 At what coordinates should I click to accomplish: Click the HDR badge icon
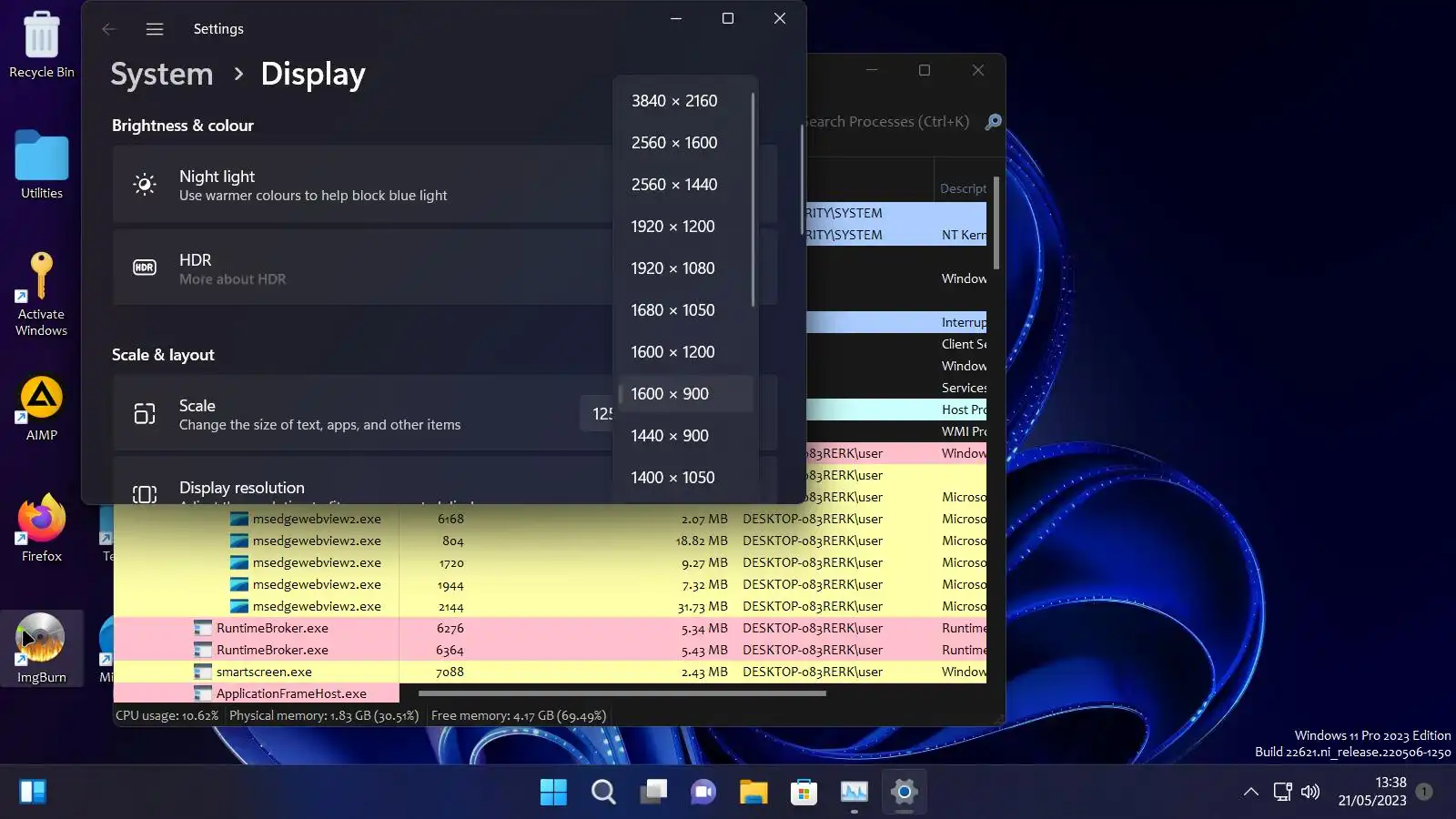145,268
